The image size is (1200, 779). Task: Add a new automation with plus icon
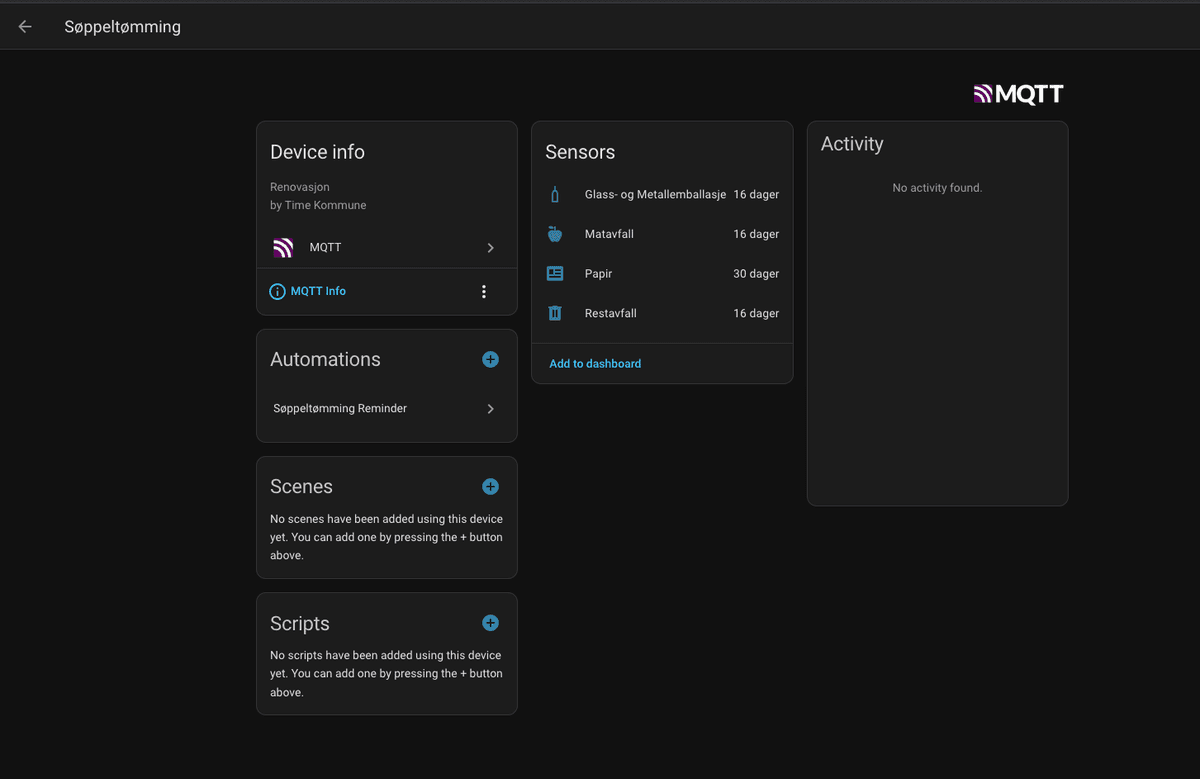click(490, 359)
